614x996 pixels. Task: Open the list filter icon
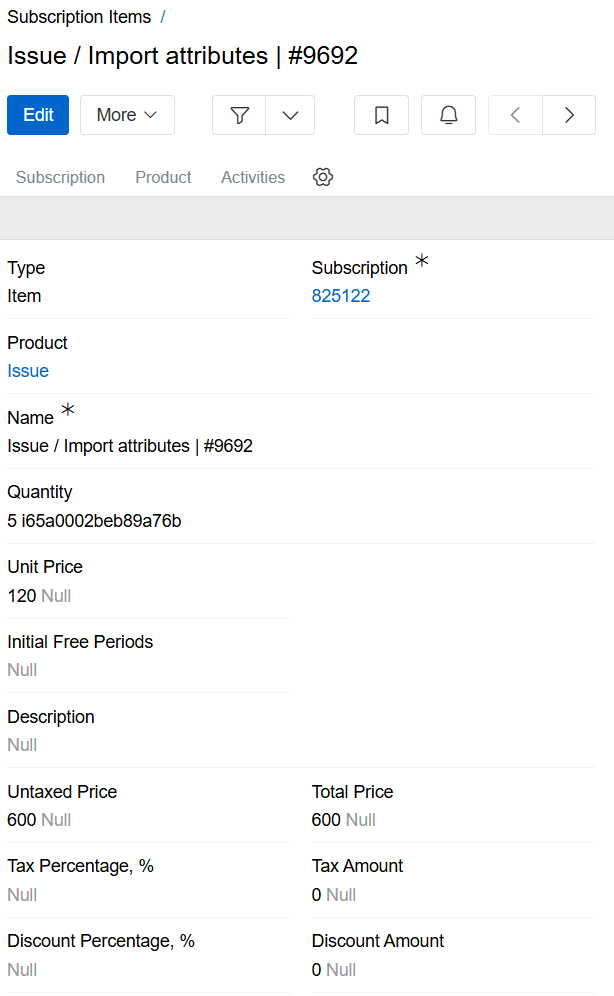(239, 115)
